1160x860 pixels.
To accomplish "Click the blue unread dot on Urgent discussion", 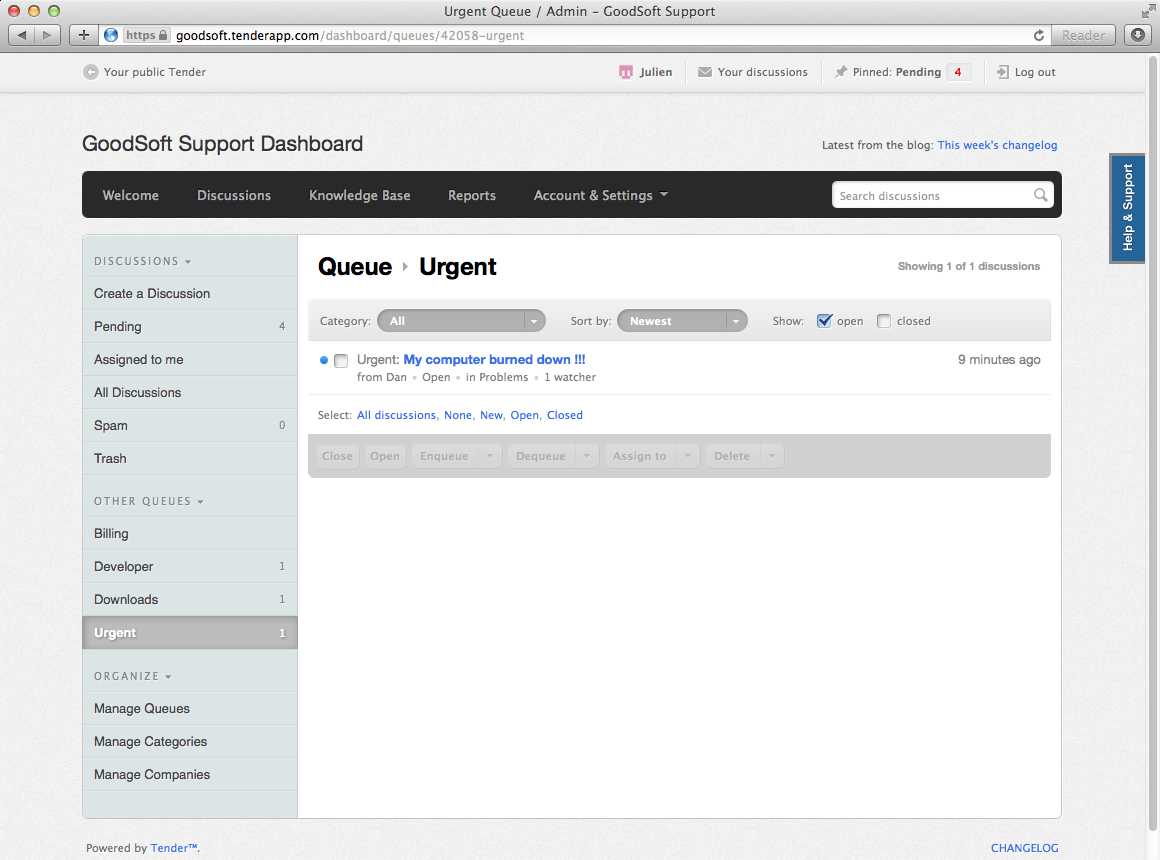I will 323,360.
